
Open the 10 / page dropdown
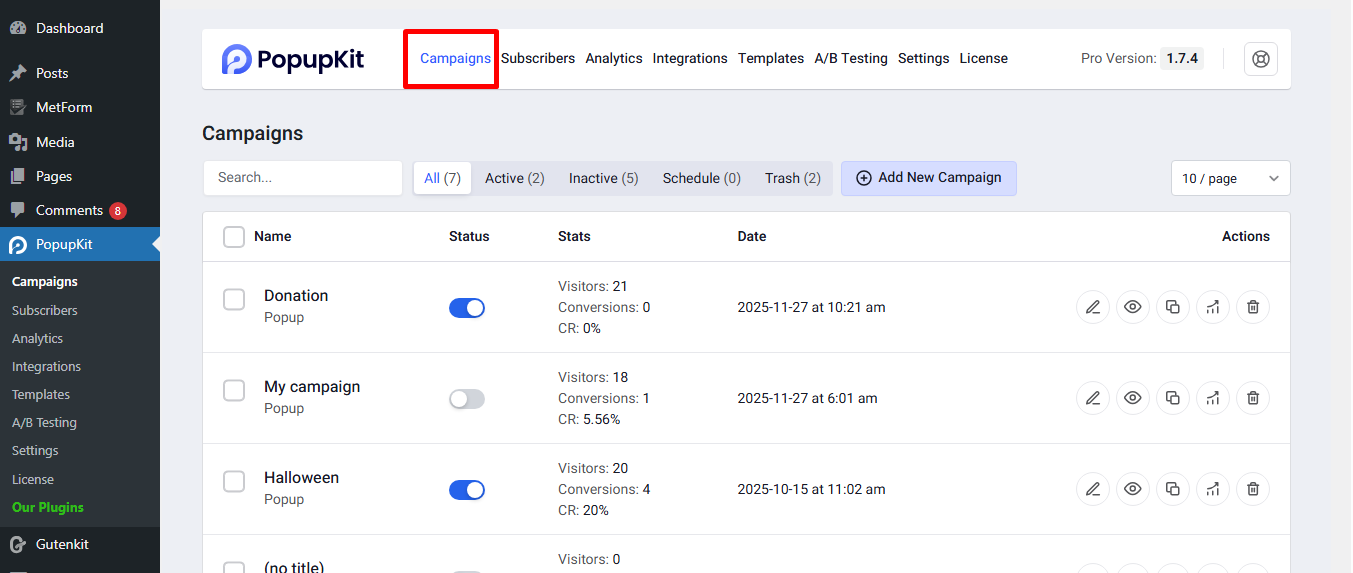1230,178
